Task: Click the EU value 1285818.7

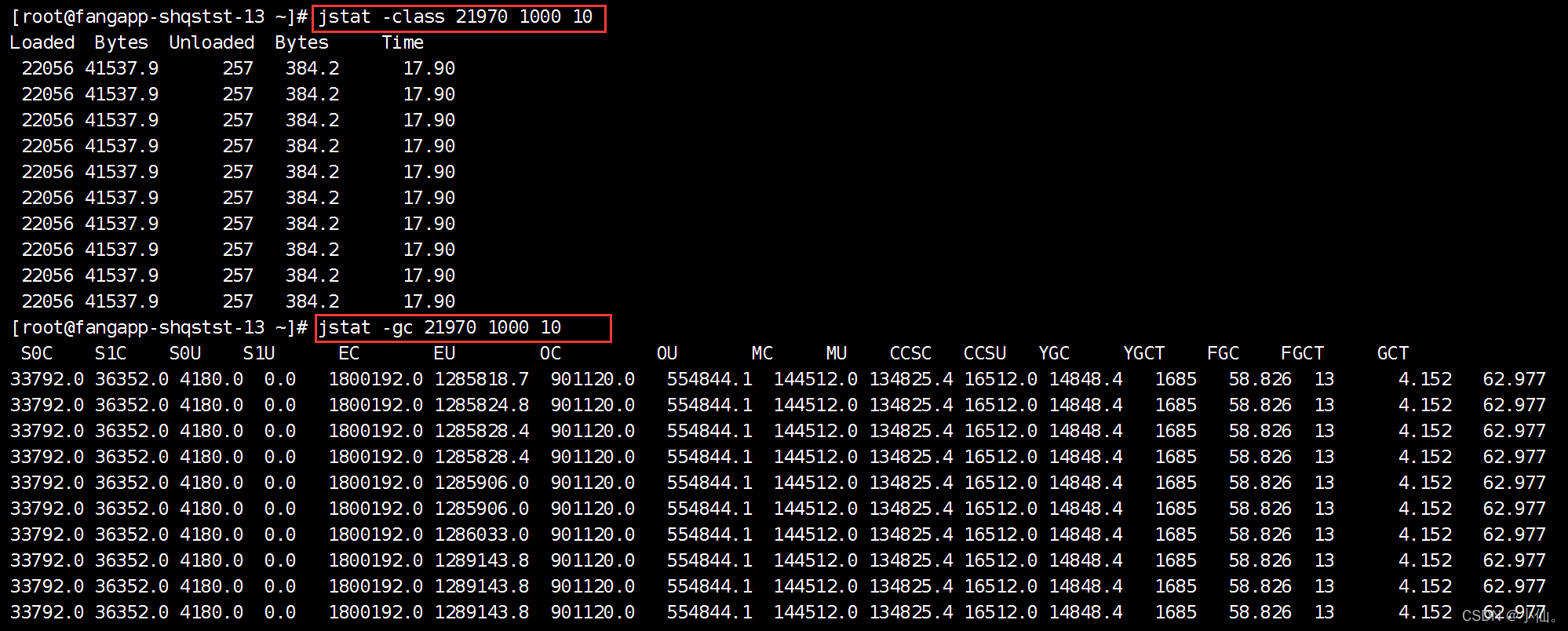Action: pyautogui.click(x=482, y=380)
